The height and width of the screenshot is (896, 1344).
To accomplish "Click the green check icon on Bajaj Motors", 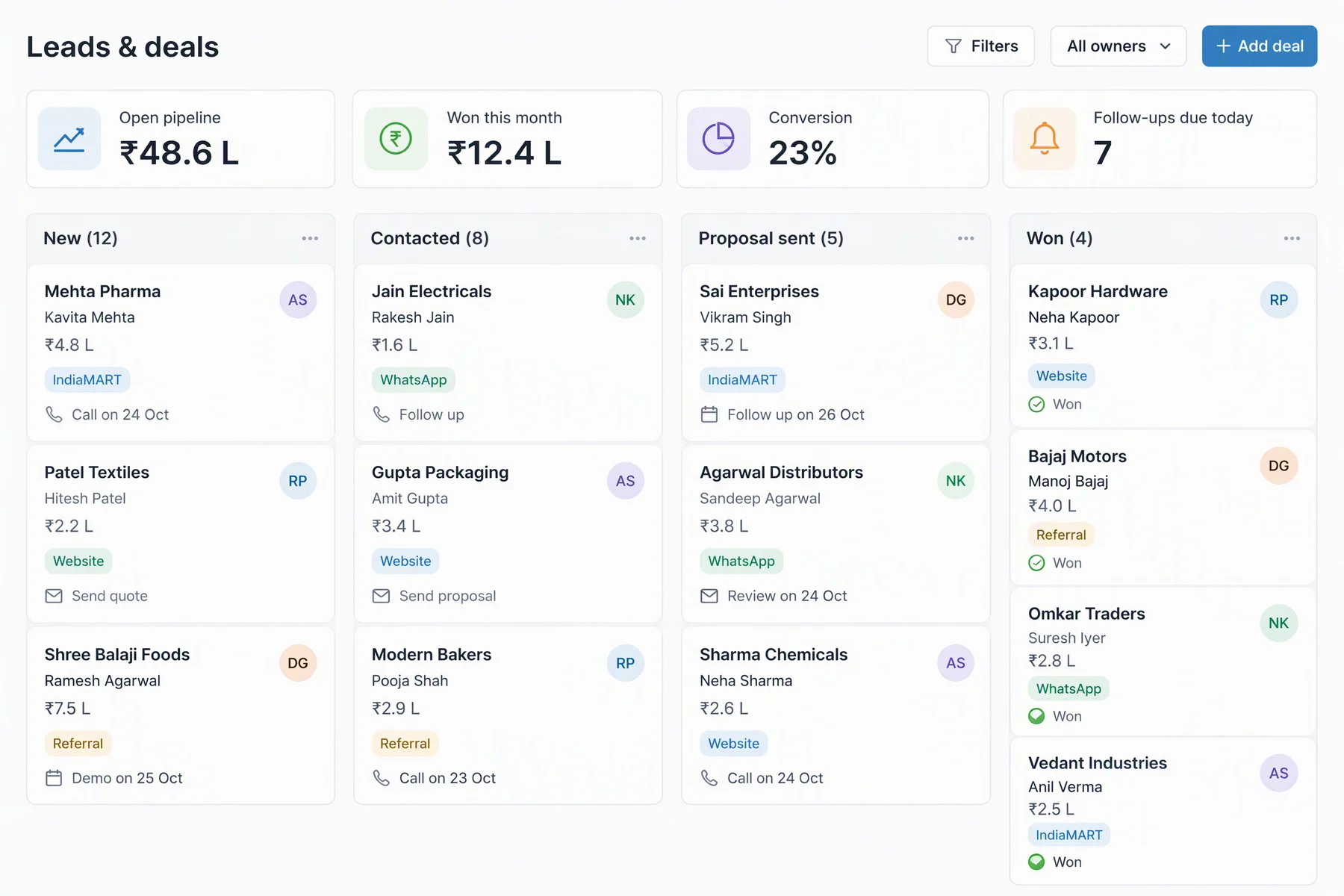I will (x=1036, y=563).
